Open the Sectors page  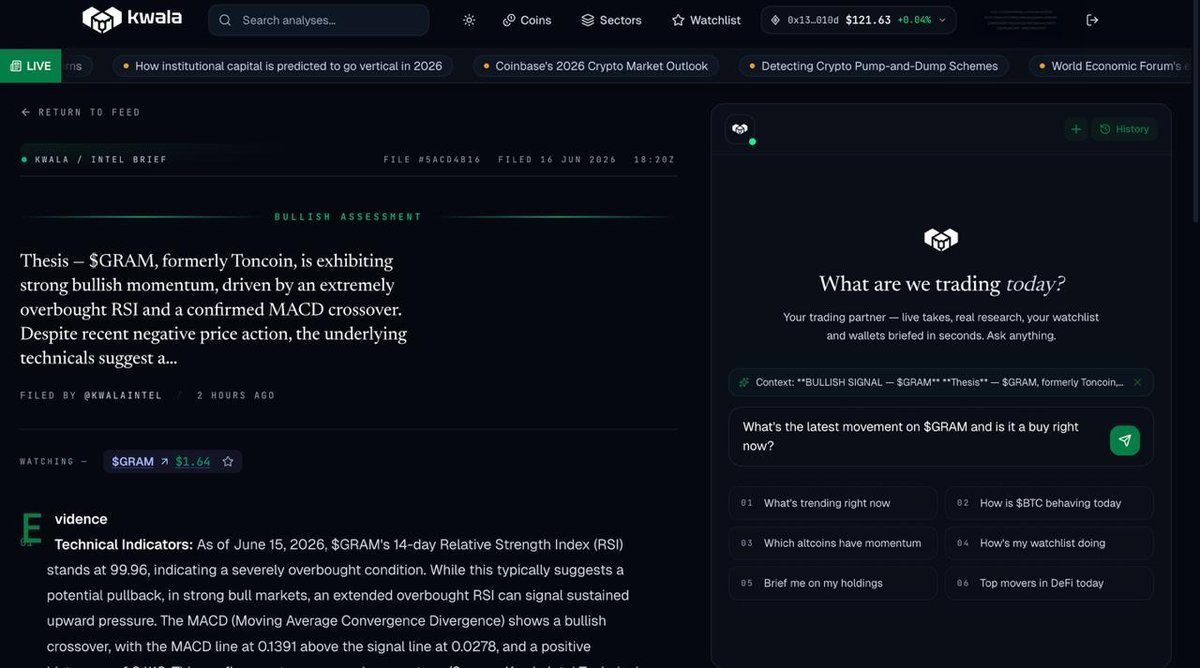click(611, 20)
